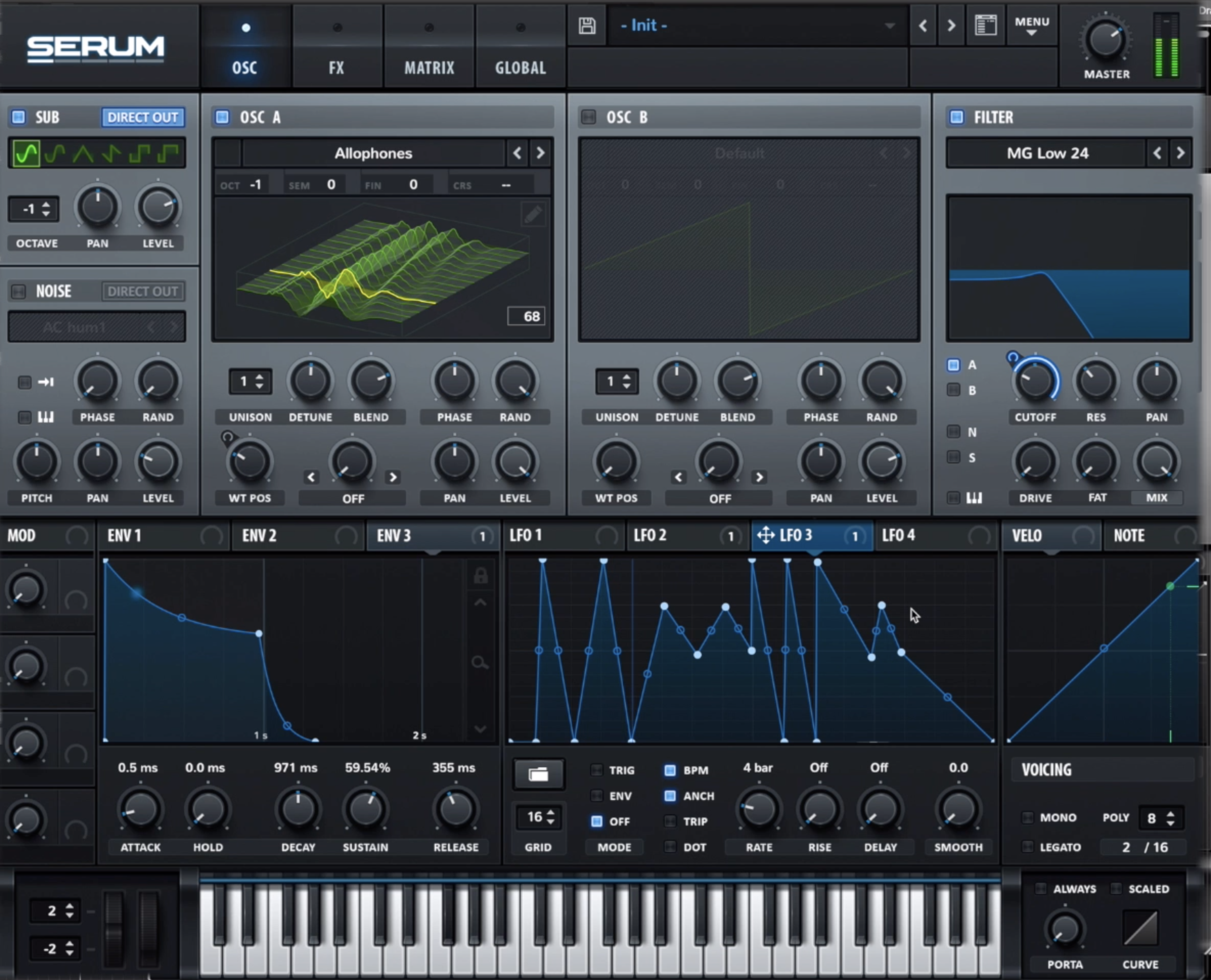The height and width of the screenshot is (980, 1211).
Task: Enable MONO mode in the Voicing panel
Action: (x=1028, y=817)
